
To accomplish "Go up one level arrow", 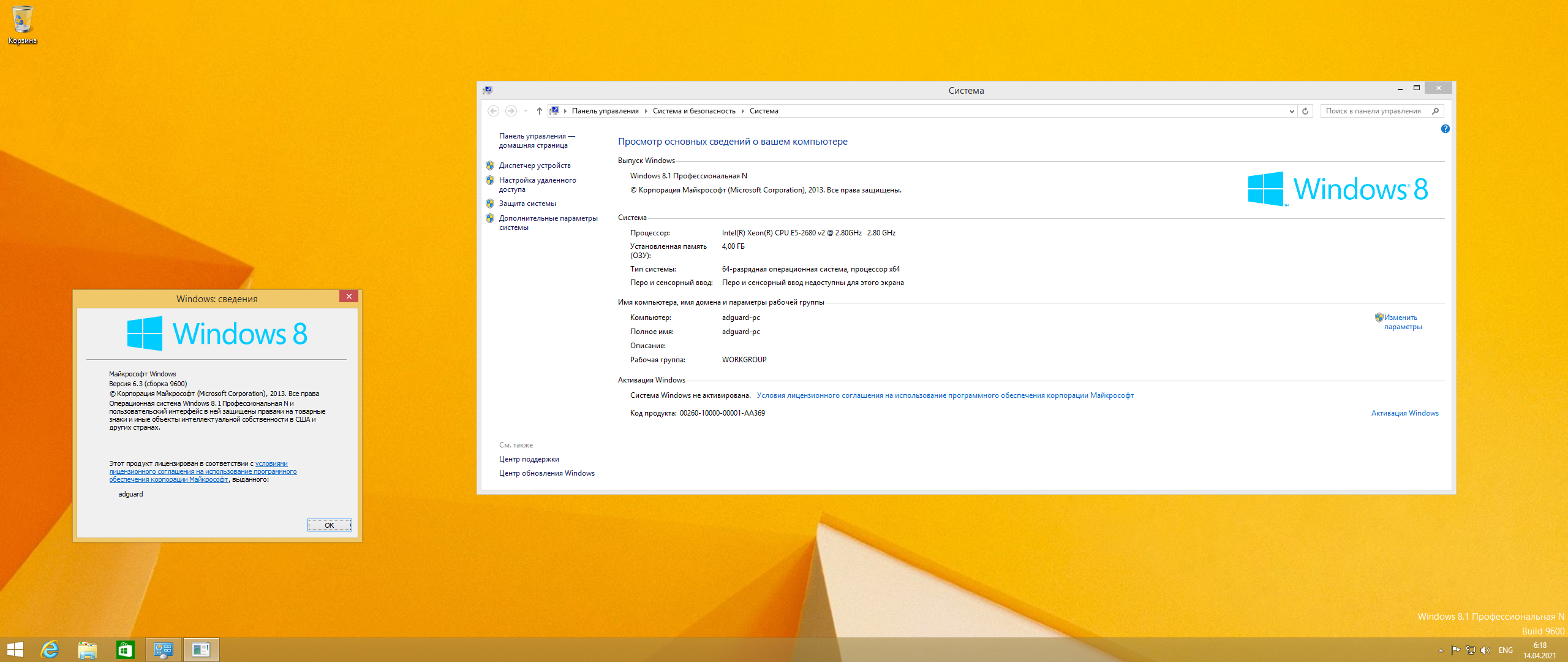I will [539, 111].
